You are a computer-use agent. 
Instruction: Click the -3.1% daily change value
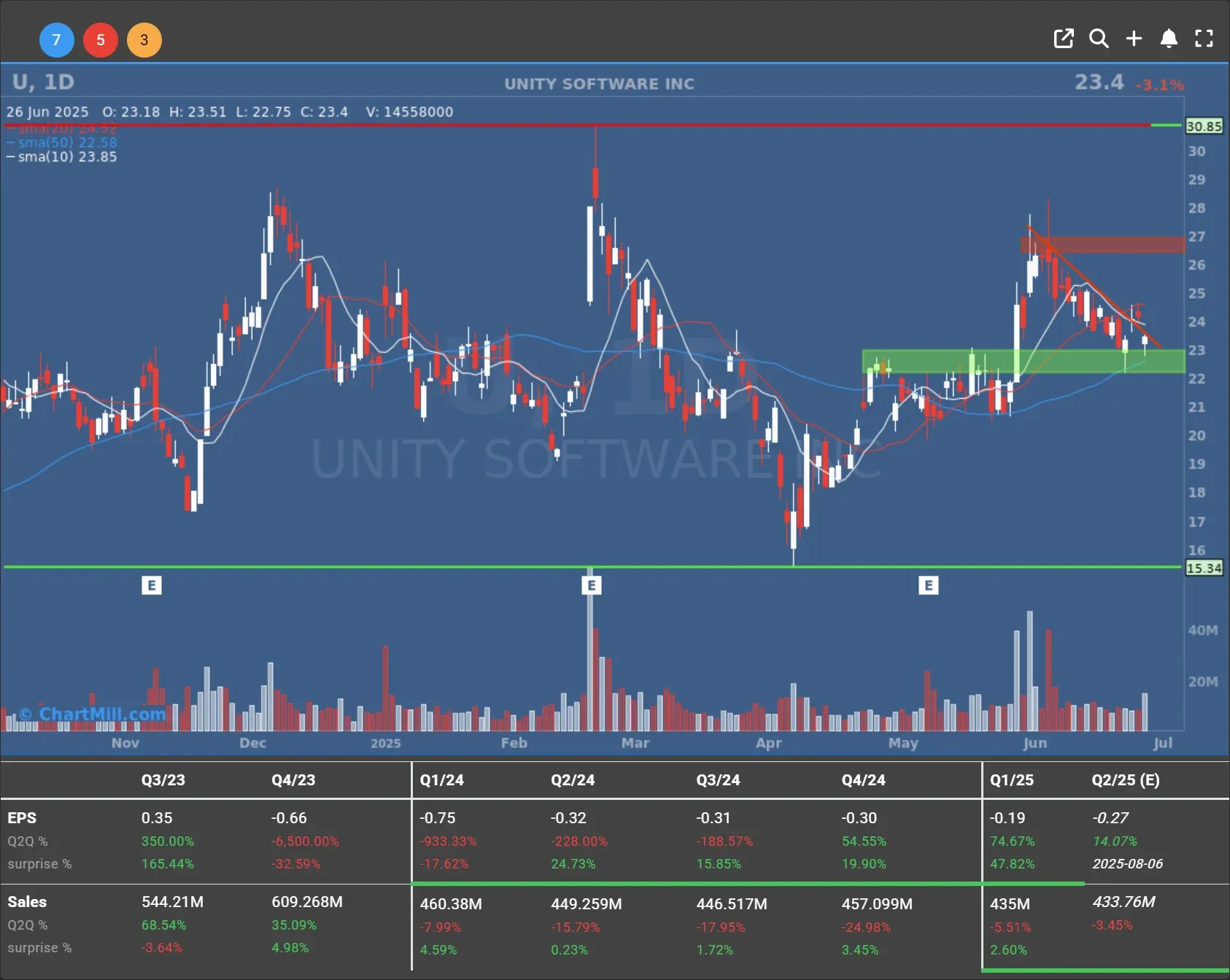pos(1160,85)
